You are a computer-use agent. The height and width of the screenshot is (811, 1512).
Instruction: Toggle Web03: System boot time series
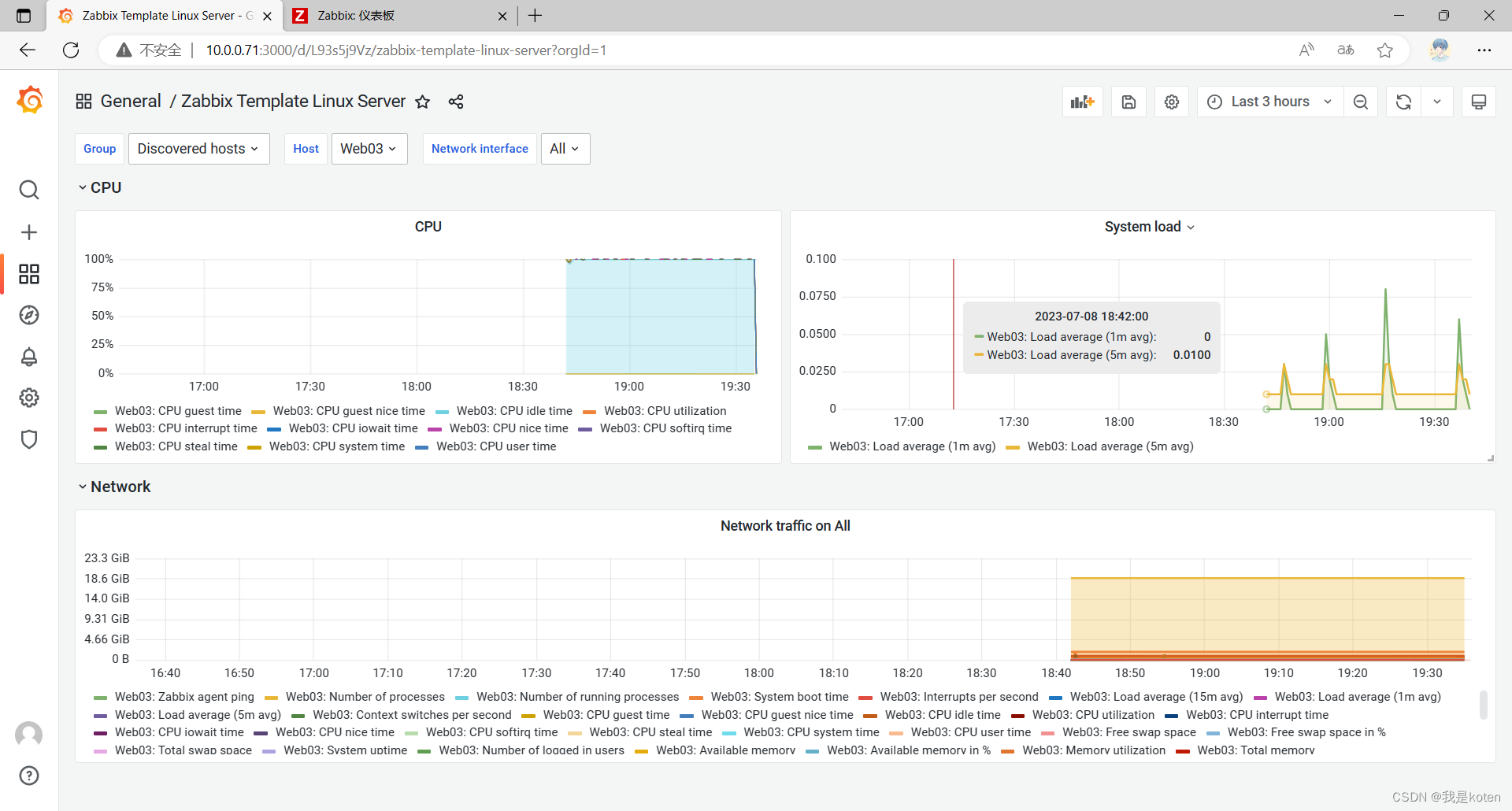point(780,697)
